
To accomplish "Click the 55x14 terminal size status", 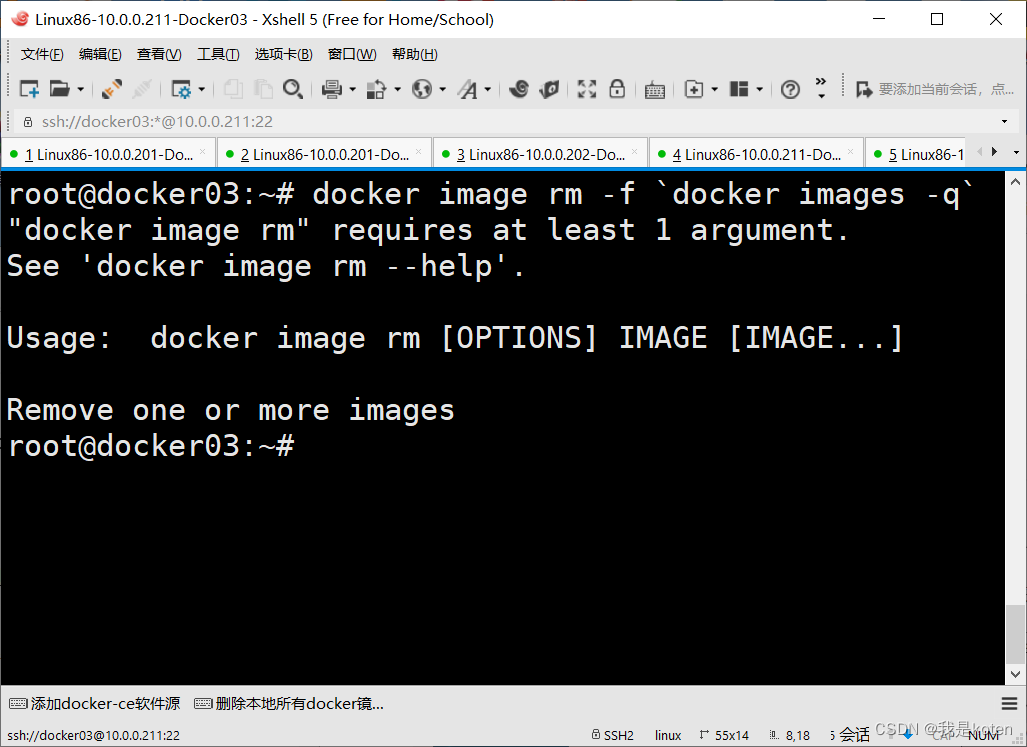I will [724, 735].
